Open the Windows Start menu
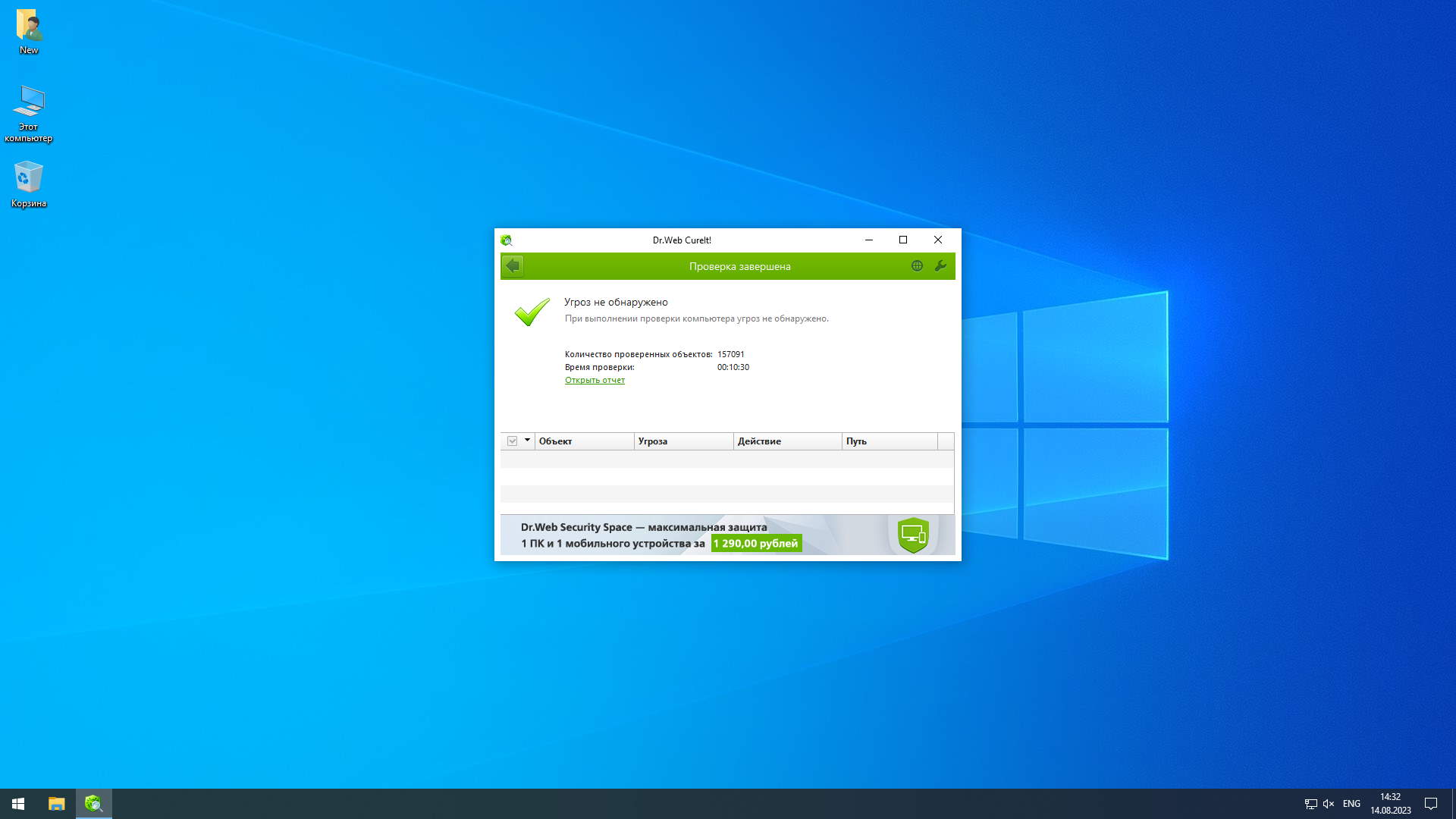The width and height of the screenshot is (1456, 819). pos(18,804)
